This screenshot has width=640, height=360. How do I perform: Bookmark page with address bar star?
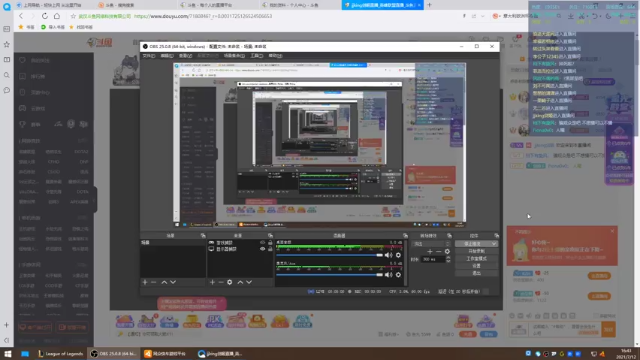tap(73, 16)
